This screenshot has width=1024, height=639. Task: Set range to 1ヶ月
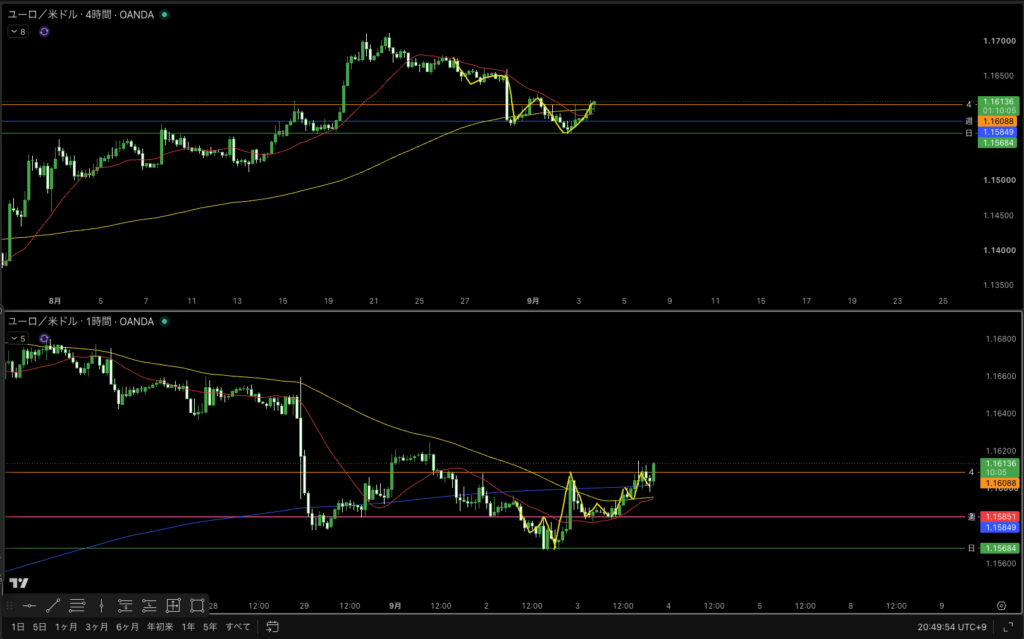(66, 627)
